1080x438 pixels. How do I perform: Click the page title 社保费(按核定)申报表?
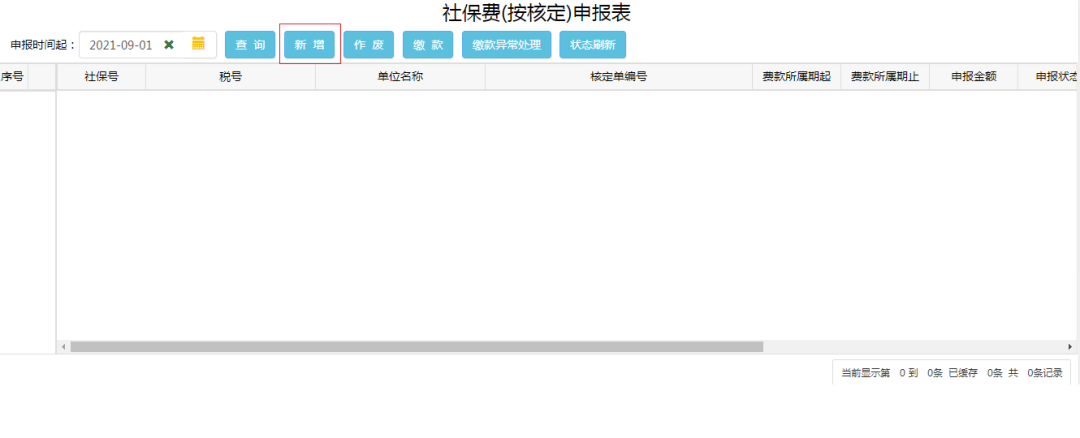tap(537, 12)
